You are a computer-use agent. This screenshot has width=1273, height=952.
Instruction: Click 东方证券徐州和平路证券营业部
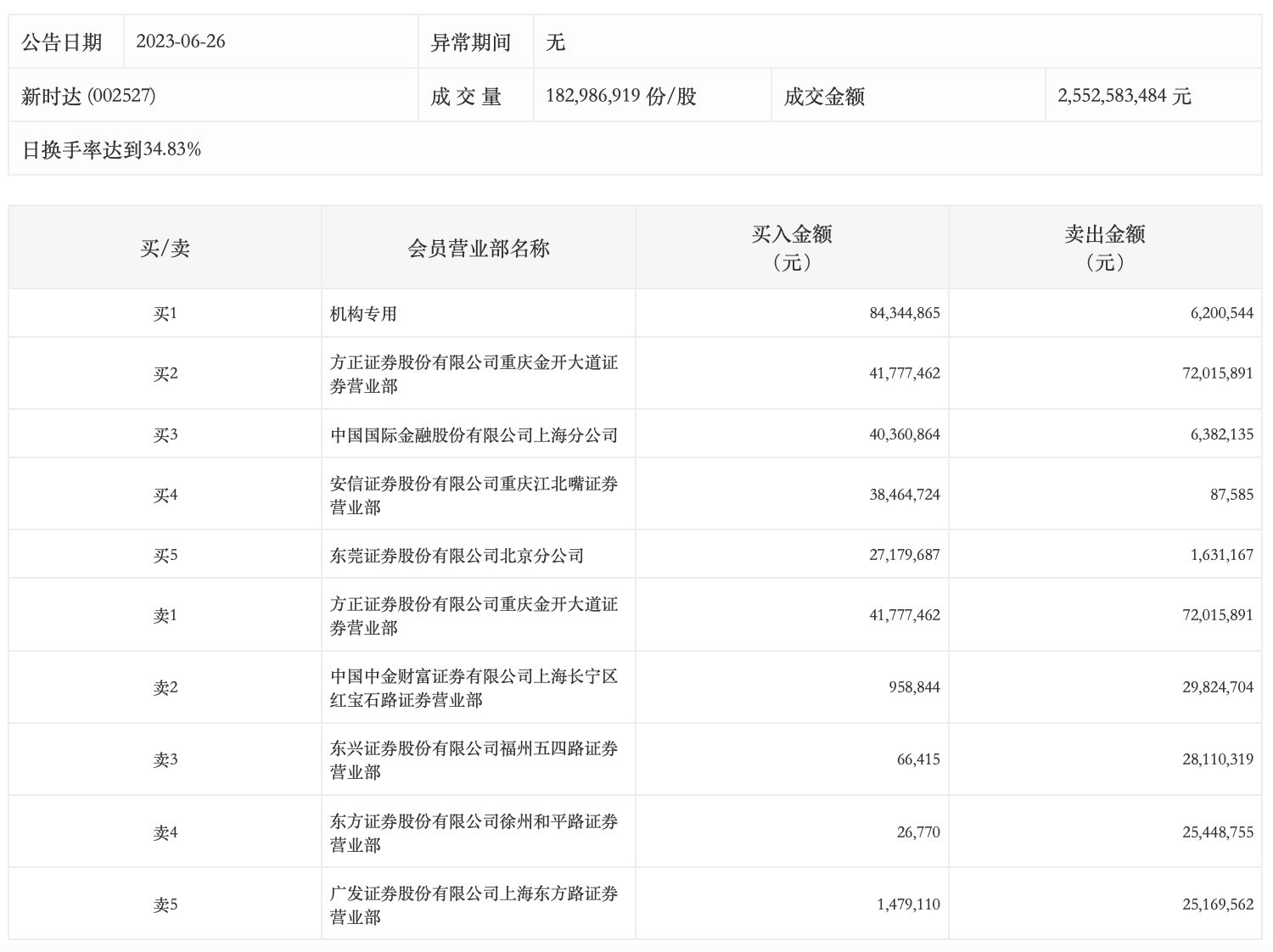tap(474, 833)
